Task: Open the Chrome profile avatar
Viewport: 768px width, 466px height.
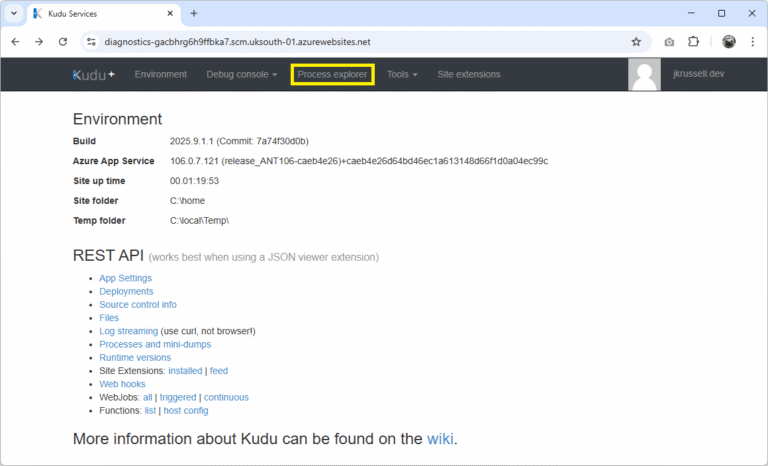Action: [x=729, y=42]
